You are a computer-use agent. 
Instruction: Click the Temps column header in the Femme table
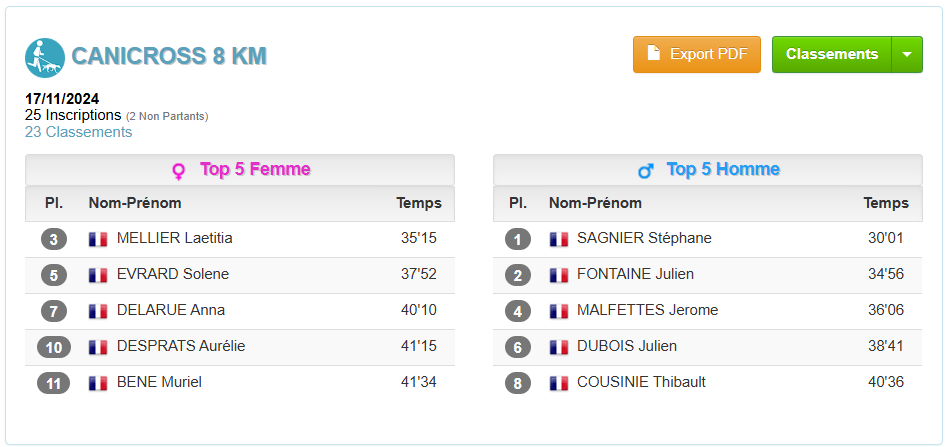(419, 203)
